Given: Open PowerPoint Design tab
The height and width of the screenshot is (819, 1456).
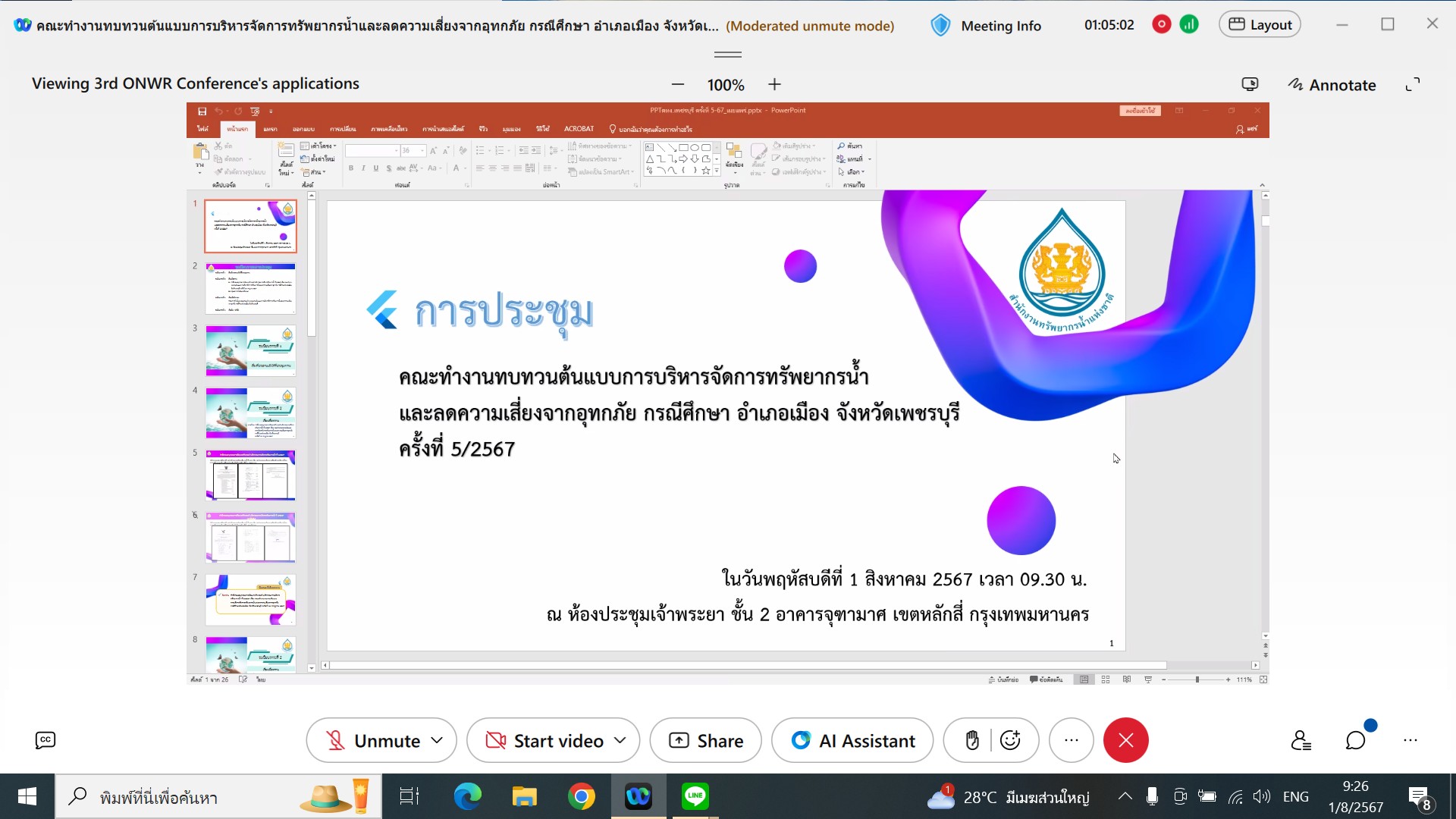Looking at the screenshot, I should (x=303, y=129).
